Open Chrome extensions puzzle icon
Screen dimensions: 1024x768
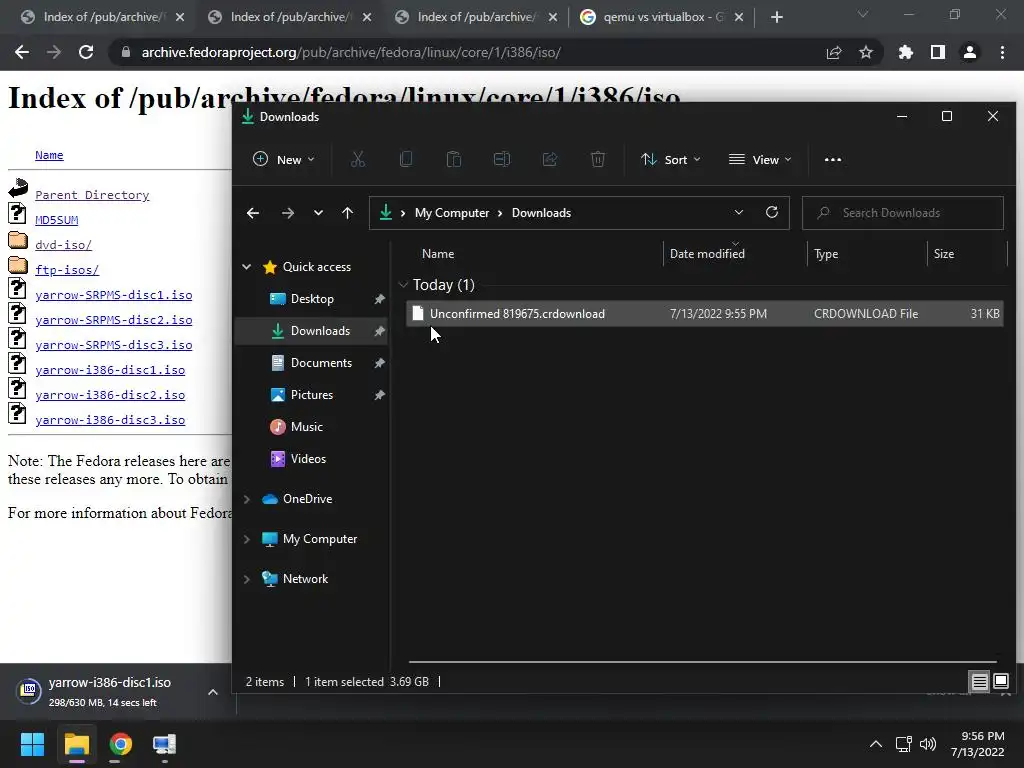[x=906, y=52]
